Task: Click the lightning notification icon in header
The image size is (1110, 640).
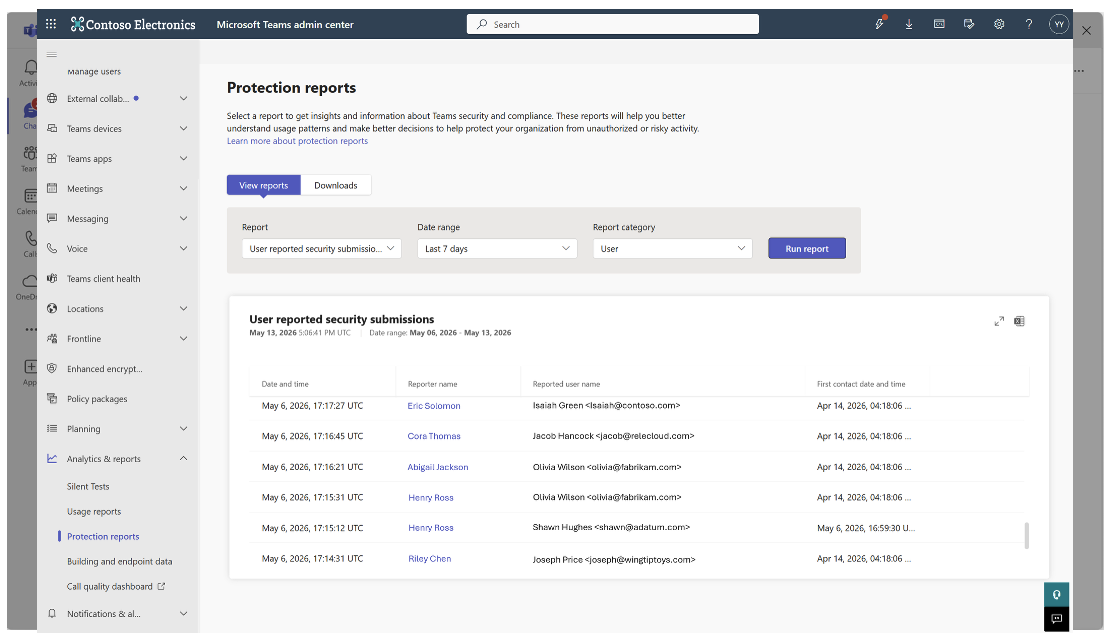Action: coord(880,23)
